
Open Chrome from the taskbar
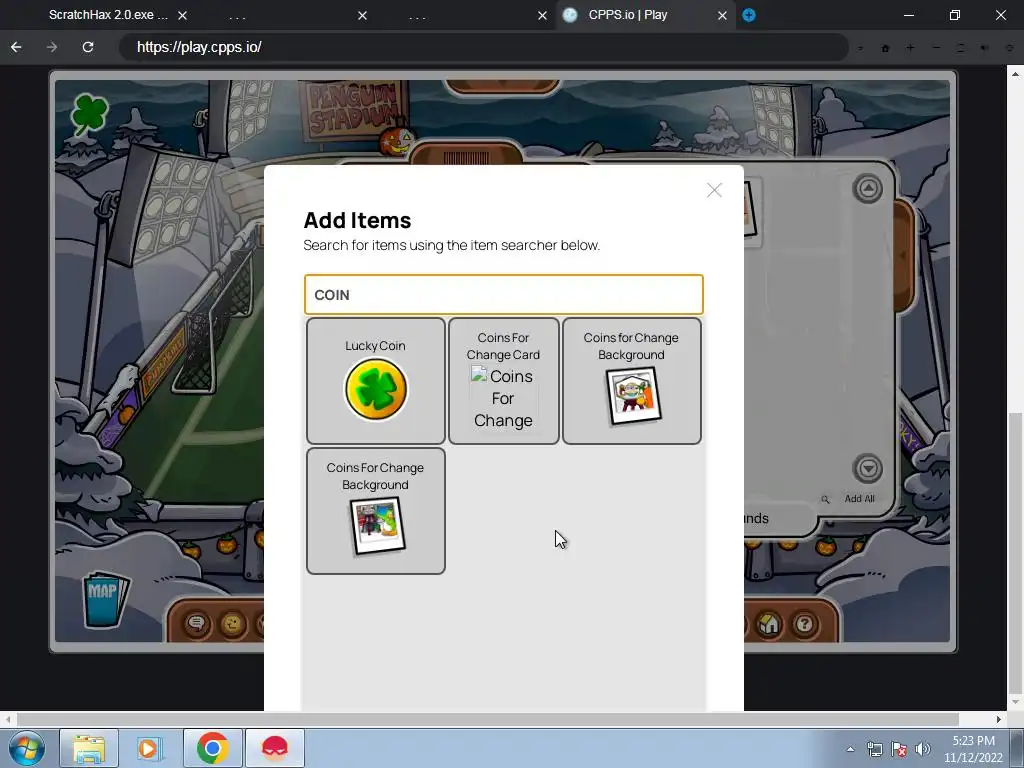212,748
